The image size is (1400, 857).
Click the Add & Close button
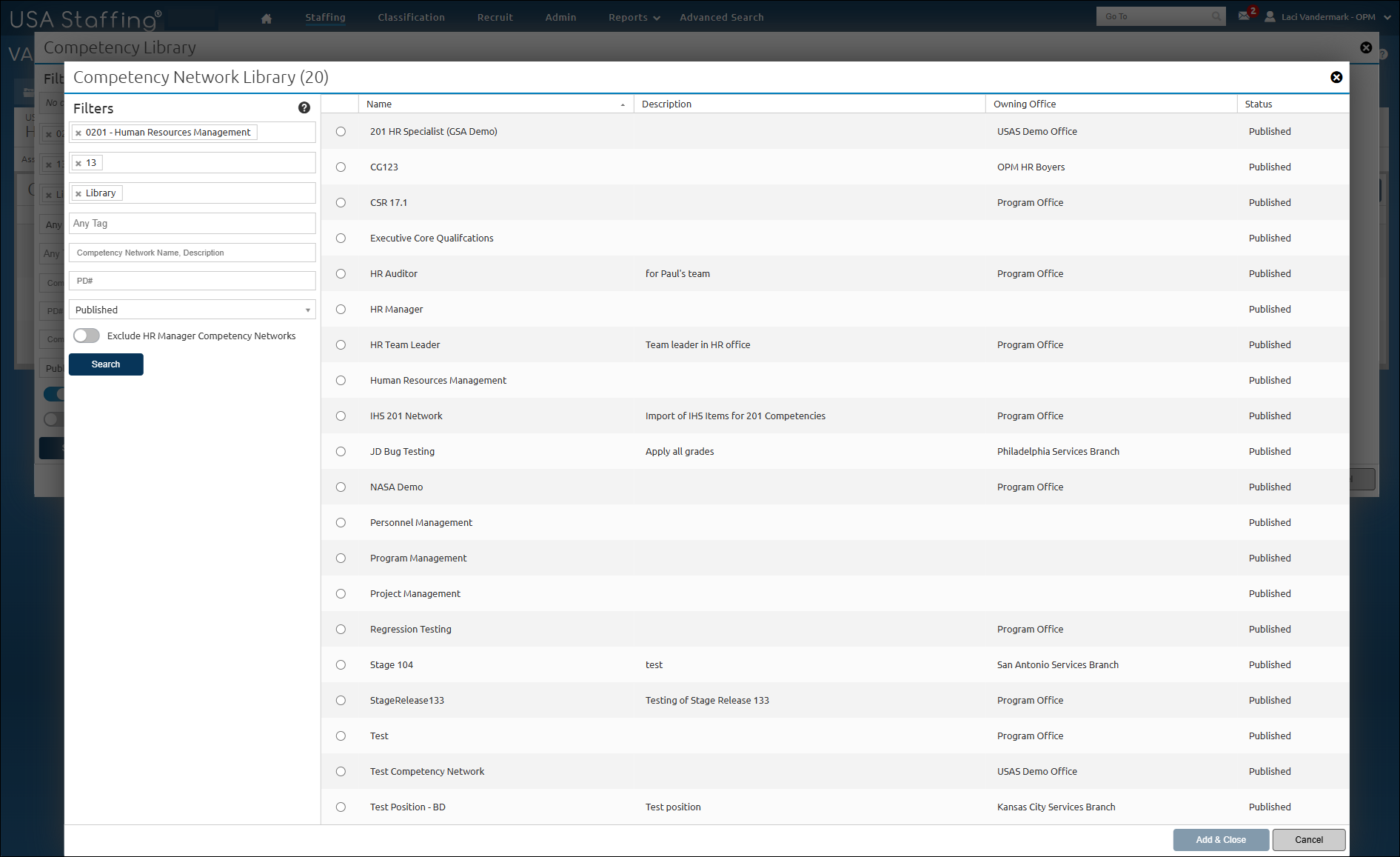click(x=1221, y=840)
